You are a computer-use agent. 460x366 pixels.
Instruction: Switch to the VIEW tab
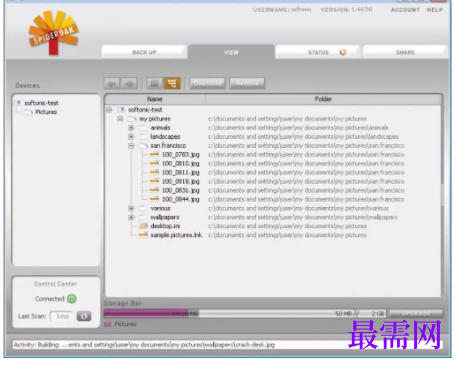(x=231, y=52)
